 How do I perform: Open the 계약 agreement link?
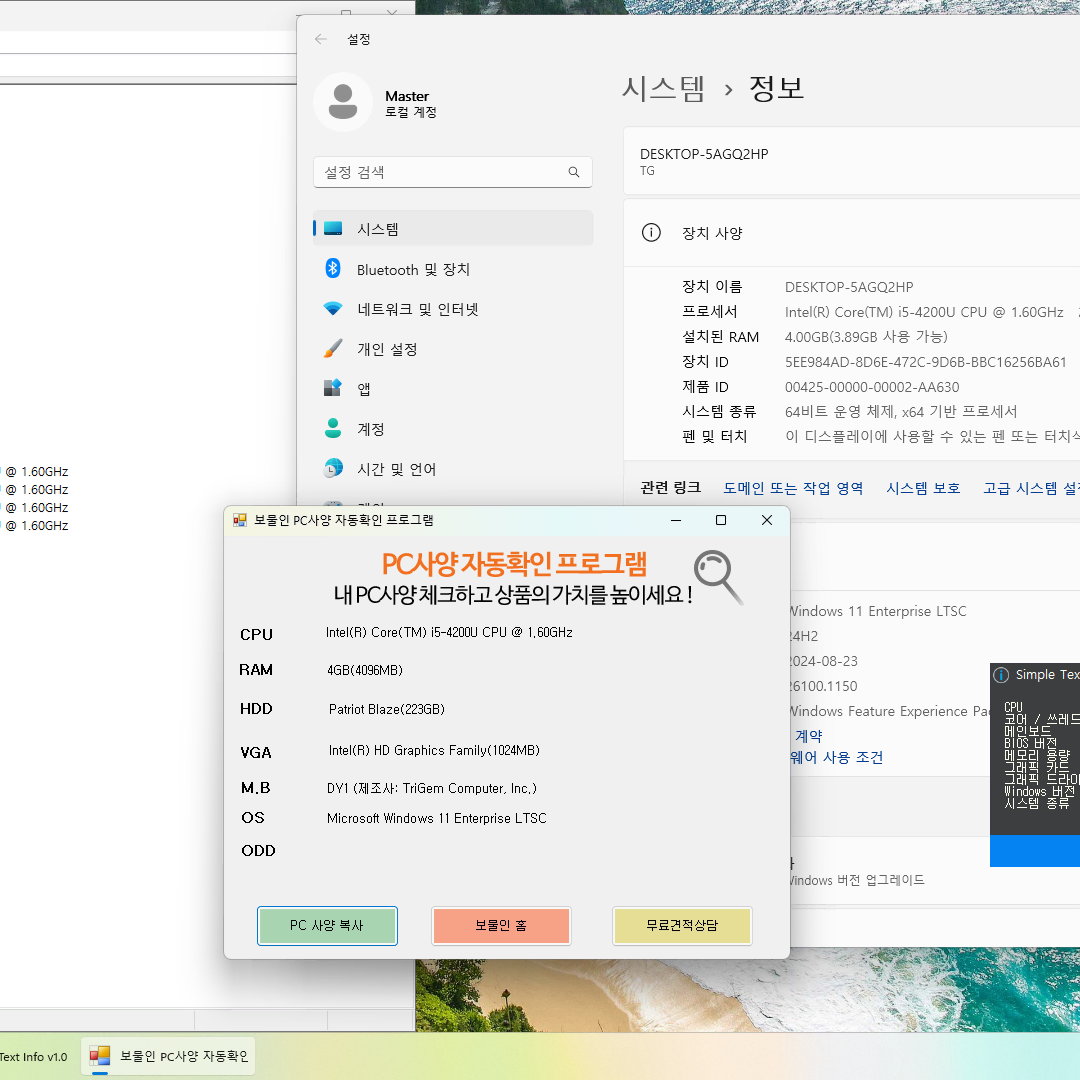809,736
